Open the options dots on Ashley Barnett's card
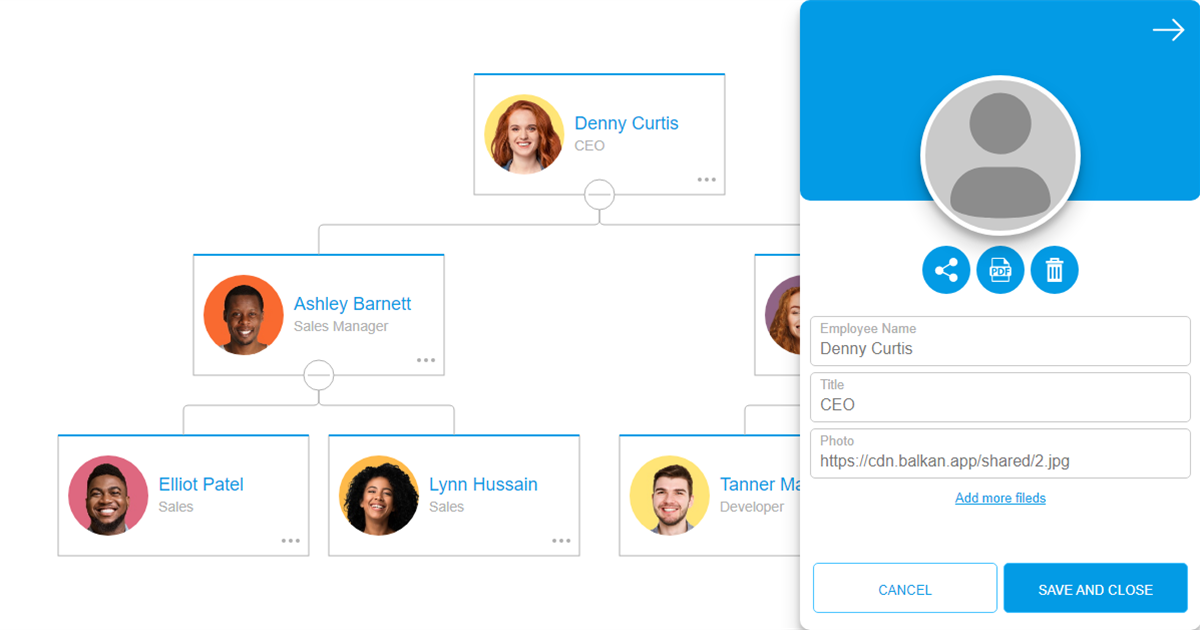 tap(425, 358)
